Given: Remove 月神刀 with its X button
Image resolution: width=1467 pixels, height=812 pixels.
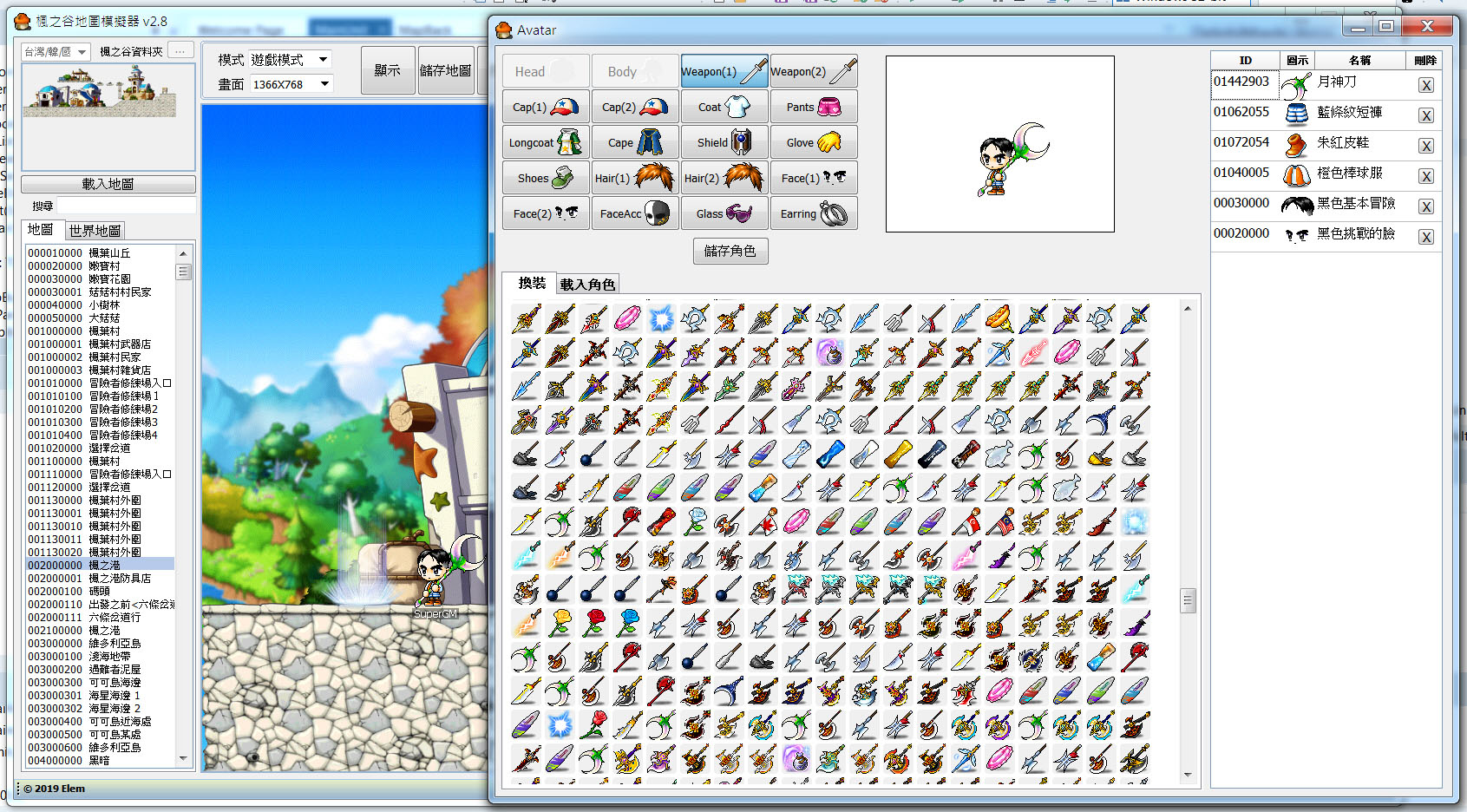Looking at the screenshot, I should [1426, 86].
